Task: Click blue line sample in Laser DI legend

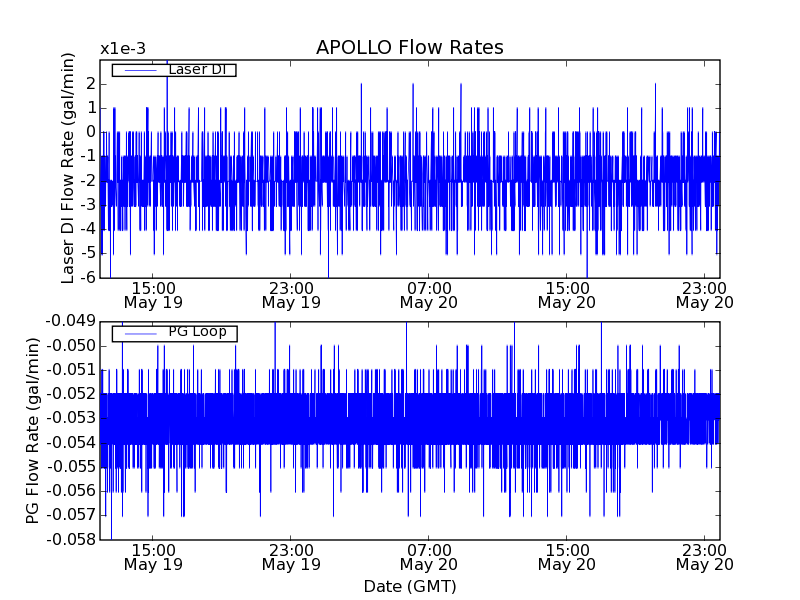Action: 139,70
